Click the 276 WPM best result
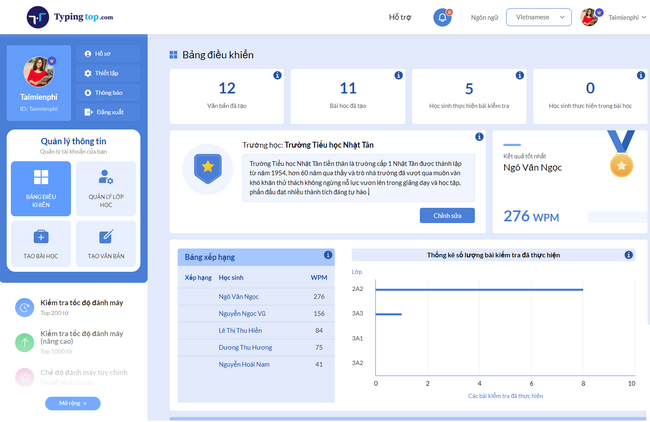 (531, 216)
